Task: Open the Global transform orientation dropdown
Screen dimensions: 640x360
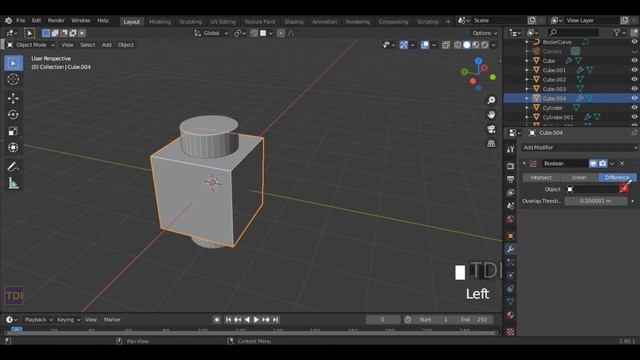Action: pyautogui.click(x=211, y=33)
